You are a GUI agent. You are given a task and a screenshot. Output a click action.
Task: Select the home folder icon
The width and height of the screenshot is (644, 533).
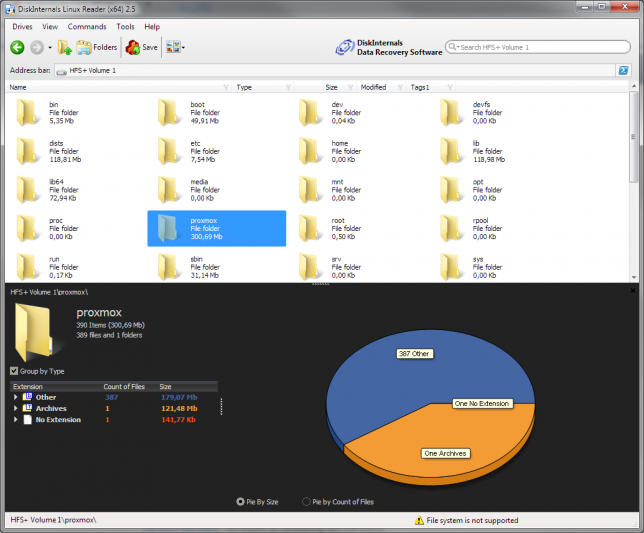(311, 151)
